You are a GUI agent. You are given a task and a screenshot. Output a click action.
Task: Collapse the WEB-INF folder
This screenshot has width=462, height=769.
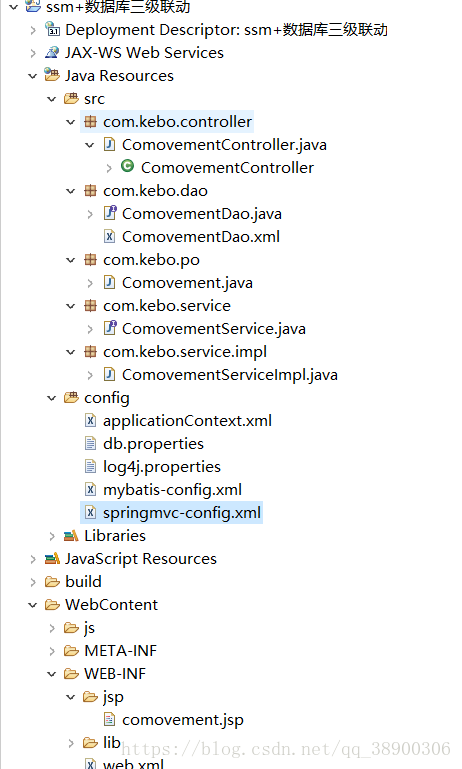51,674
